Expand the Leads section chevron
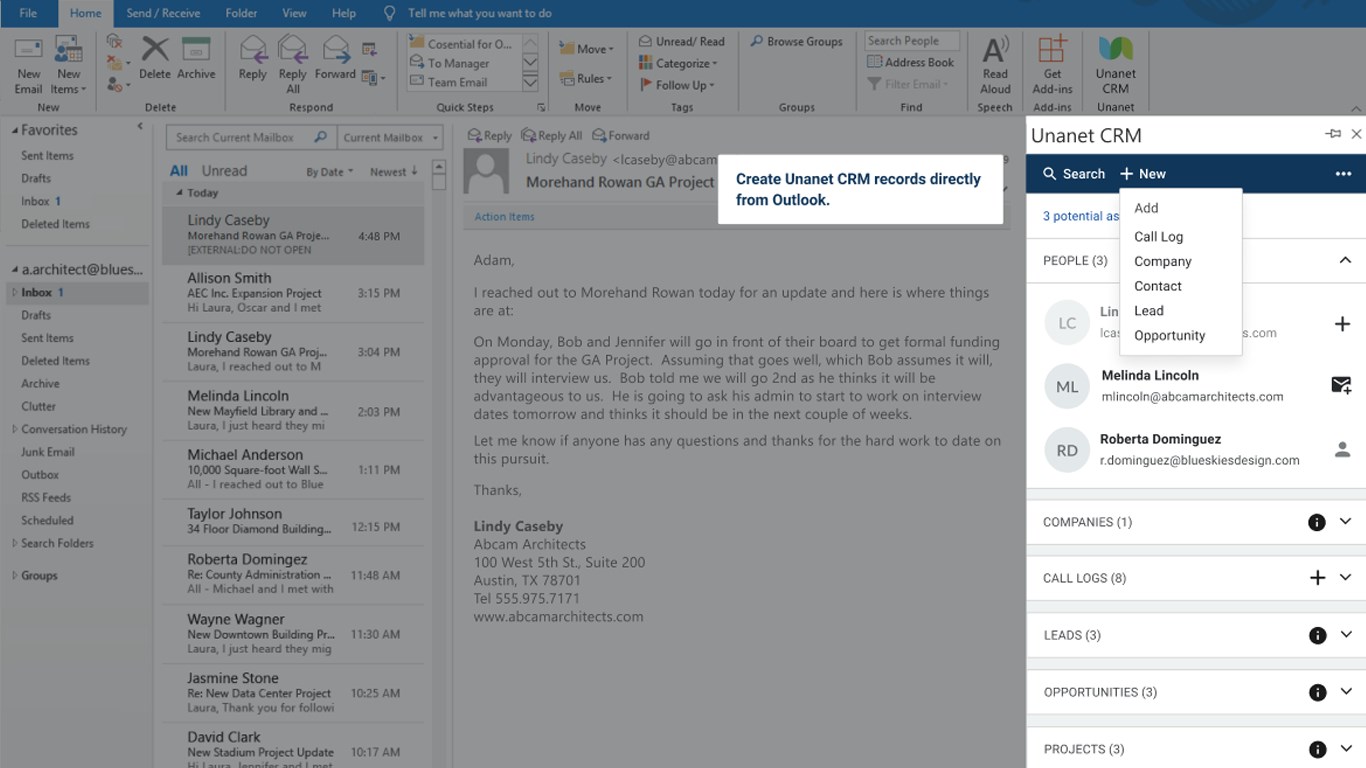Image resolution: width=1366 pixels, height=768 pixels. (x=1345, y=634)
